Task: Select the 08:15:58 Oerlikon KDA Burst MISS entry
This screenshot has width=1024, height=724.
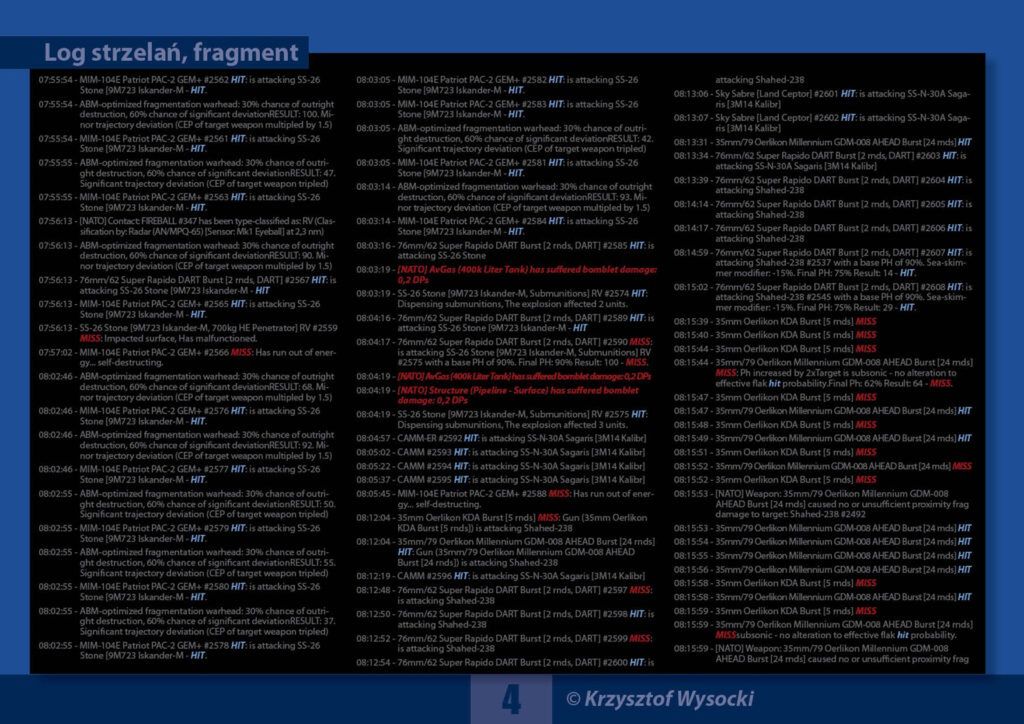Action: tap(775, 583)
